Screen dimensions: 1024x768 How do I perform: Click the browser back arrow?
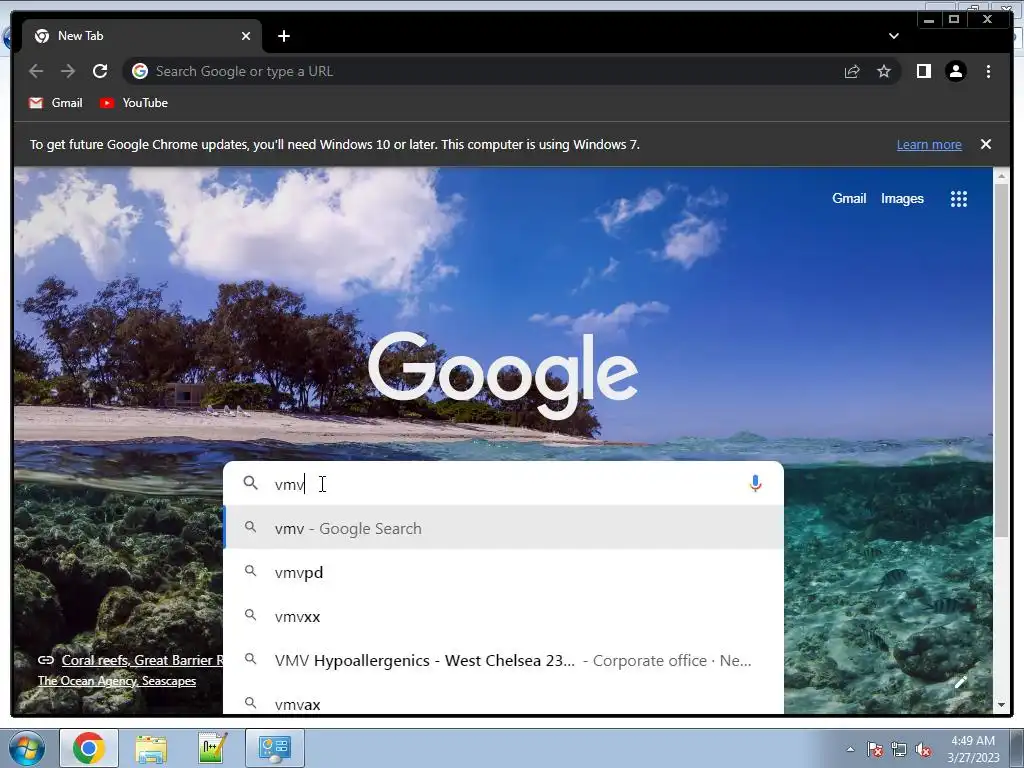(x=36, y=71)
